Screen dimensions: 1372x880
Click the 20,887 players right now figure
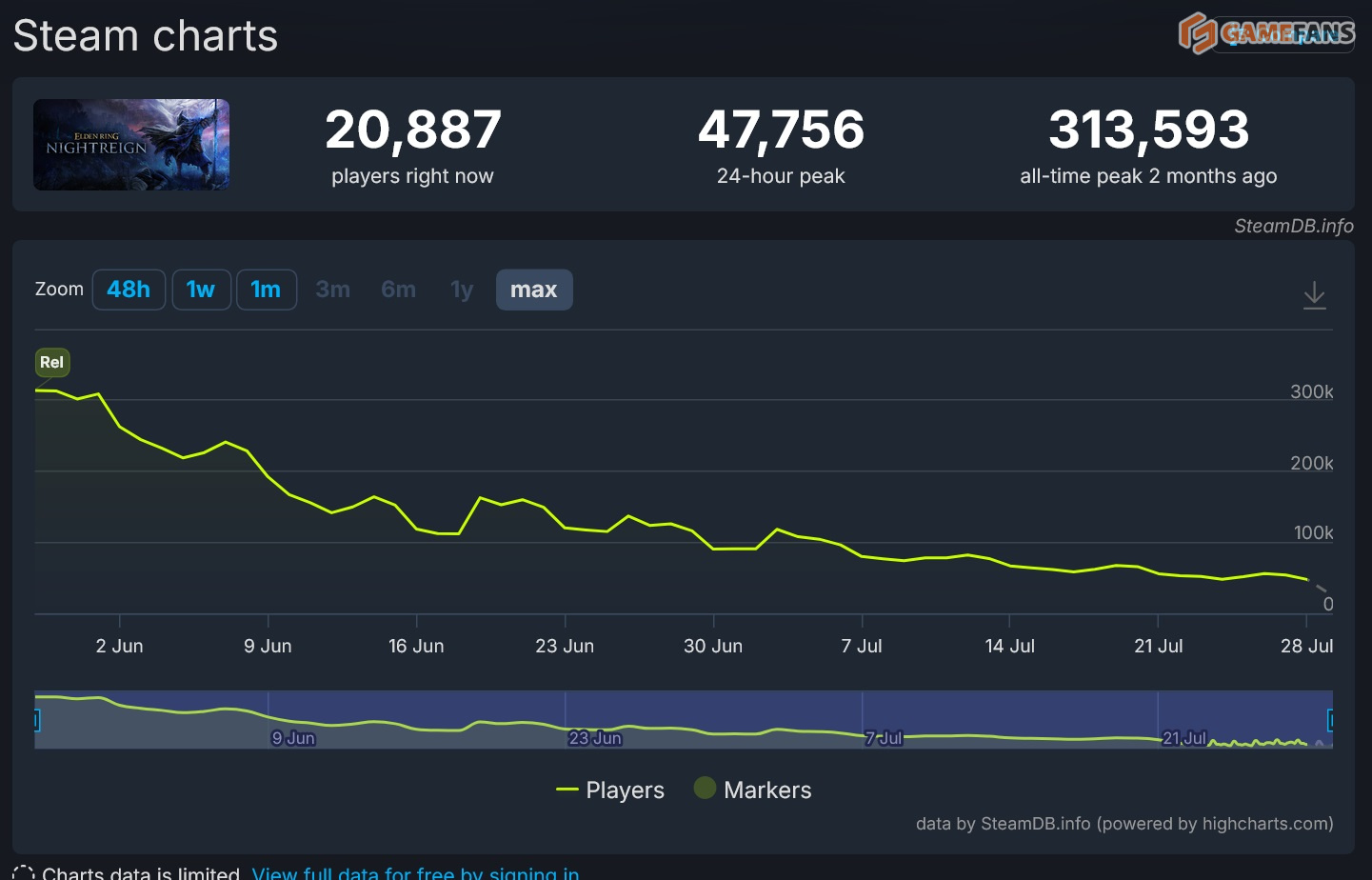413,130
